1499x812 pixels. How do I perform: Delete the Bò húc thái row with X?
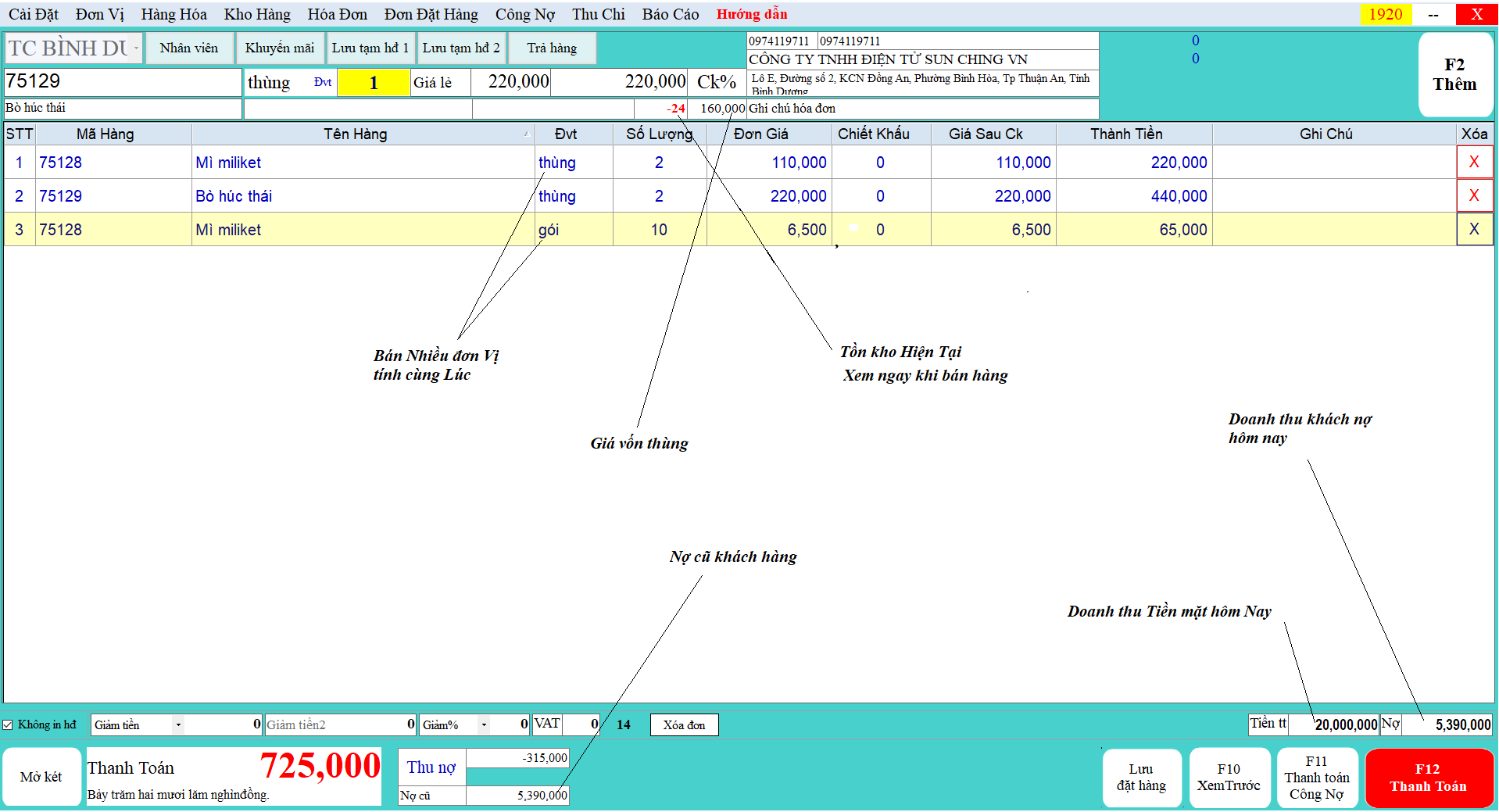pos(1474,195)
